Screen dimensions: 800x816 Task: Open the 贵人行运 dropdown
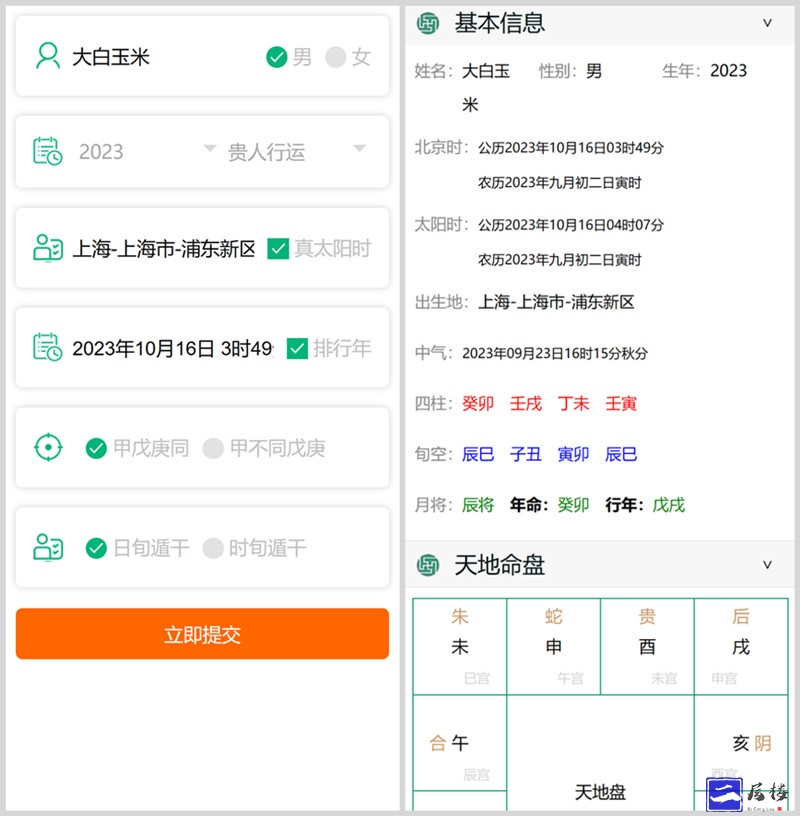click(x=296, y=151)
